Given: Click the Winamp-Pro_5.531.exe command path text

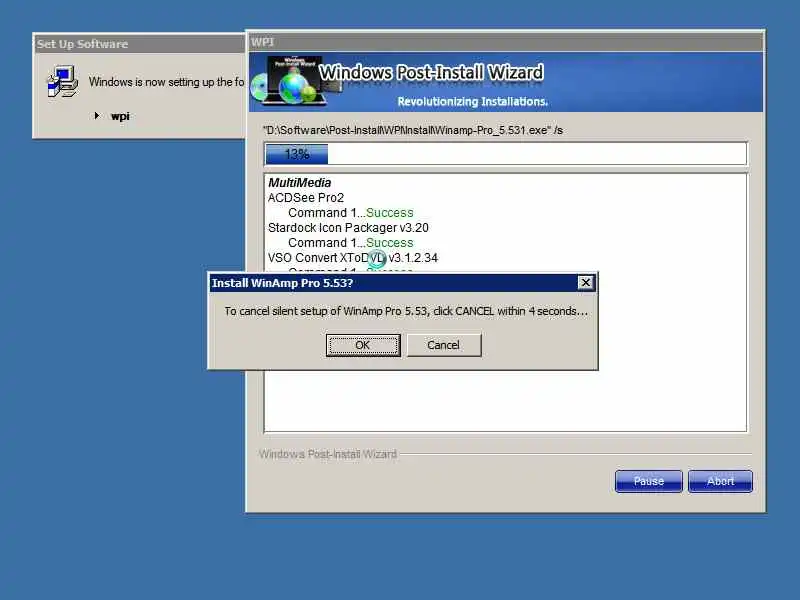Looking at the screenshot, I should 412,130.
